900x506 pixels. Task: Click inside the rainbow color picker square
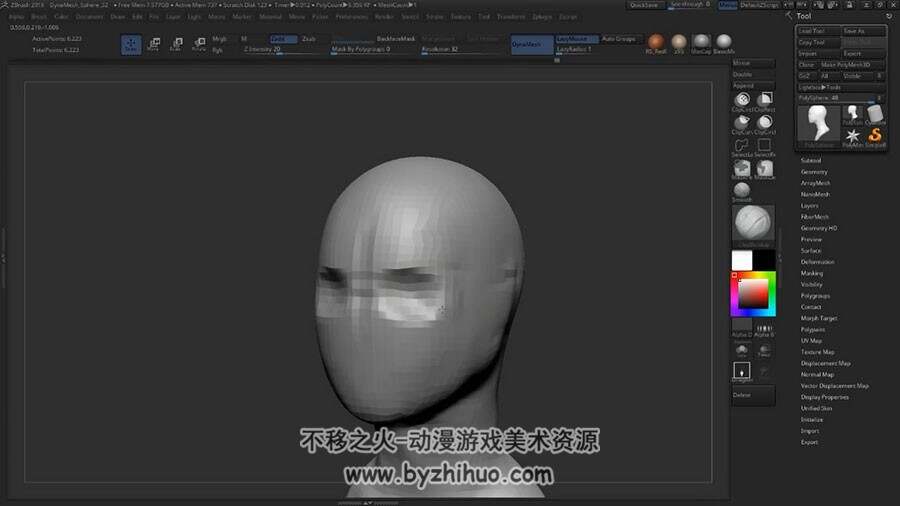pos(752,294)
